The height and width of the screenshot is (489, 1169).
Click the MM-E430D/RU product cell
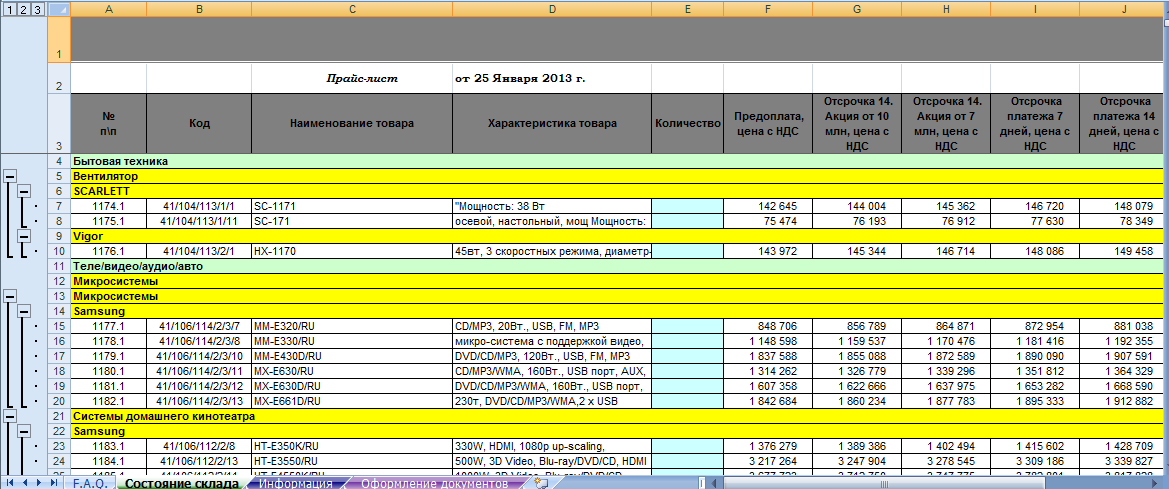[352, 356]
